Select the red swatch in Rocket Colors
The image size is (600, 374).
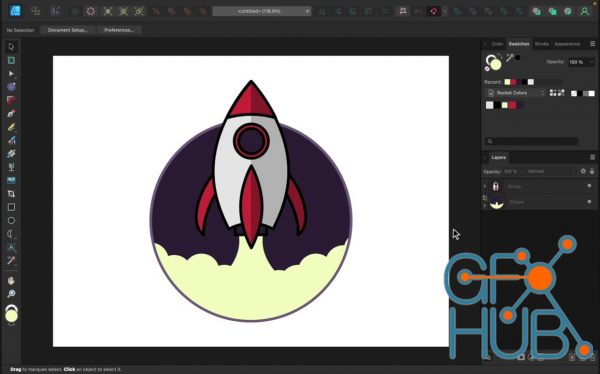(x=512, y=105)
